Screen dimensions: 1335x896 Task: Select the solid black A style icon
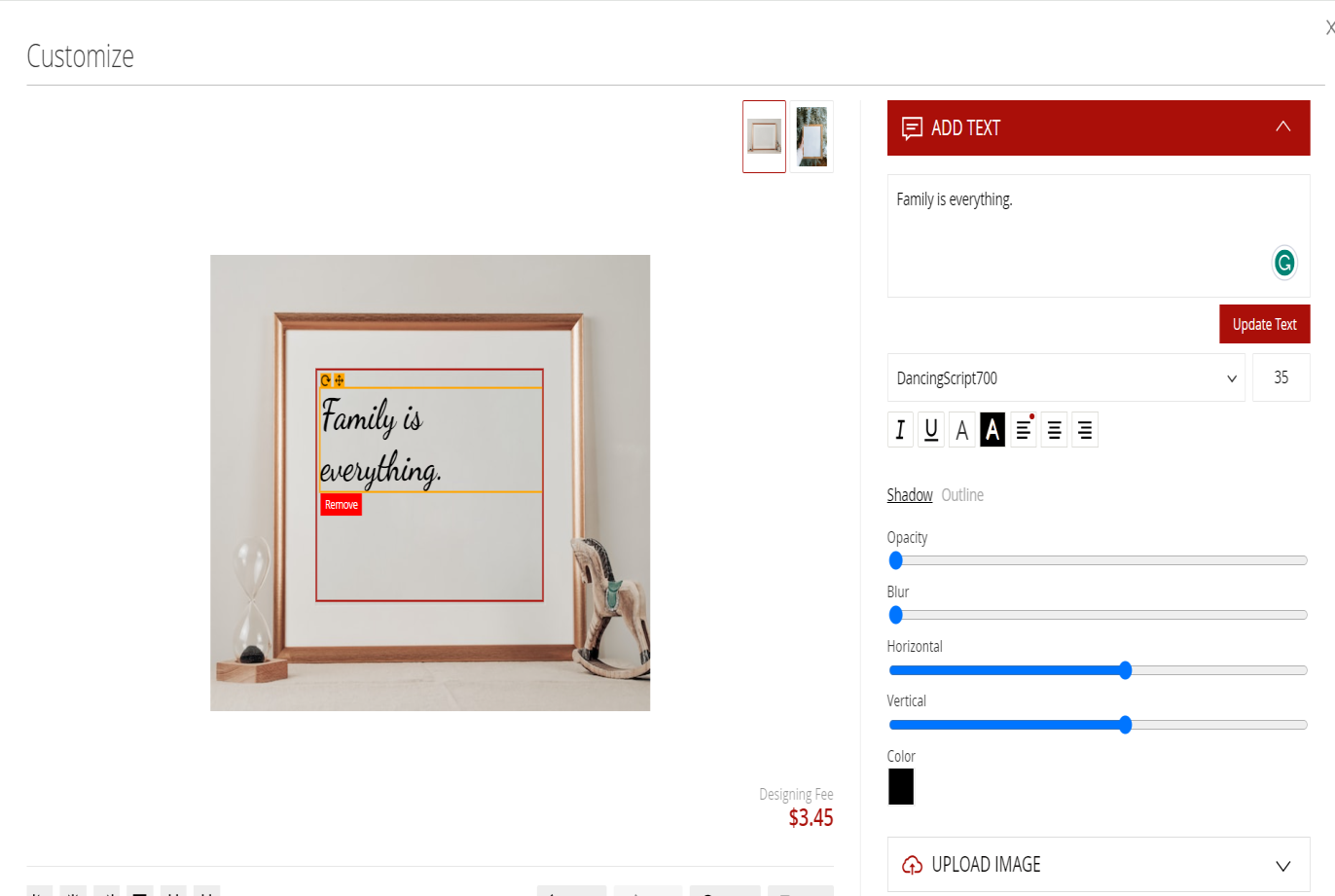coord(992,429)
